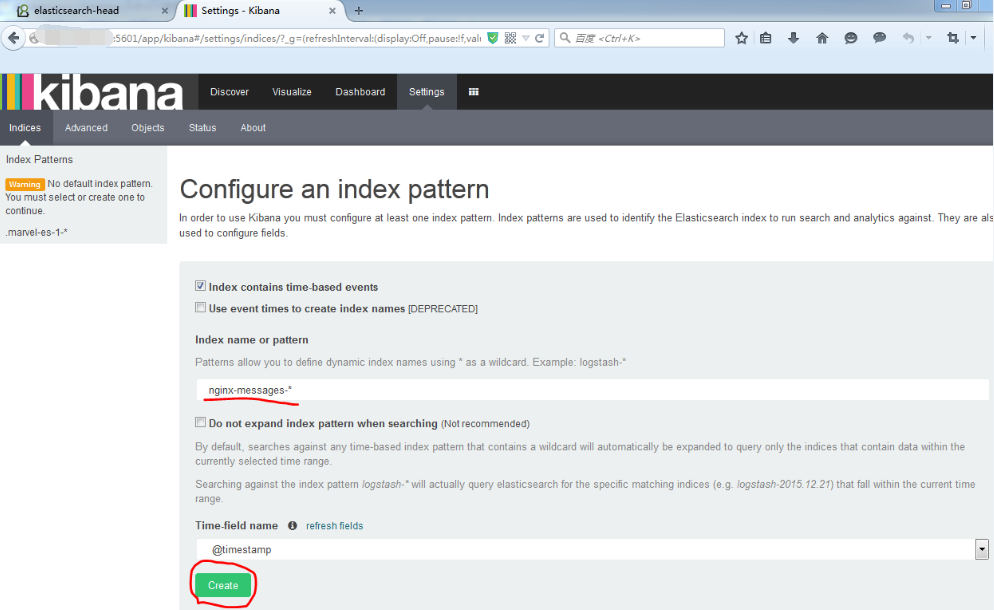Click the Configure an index pattern heading
994x610 pixels.
pyautogui.click(x=334, y=189)
